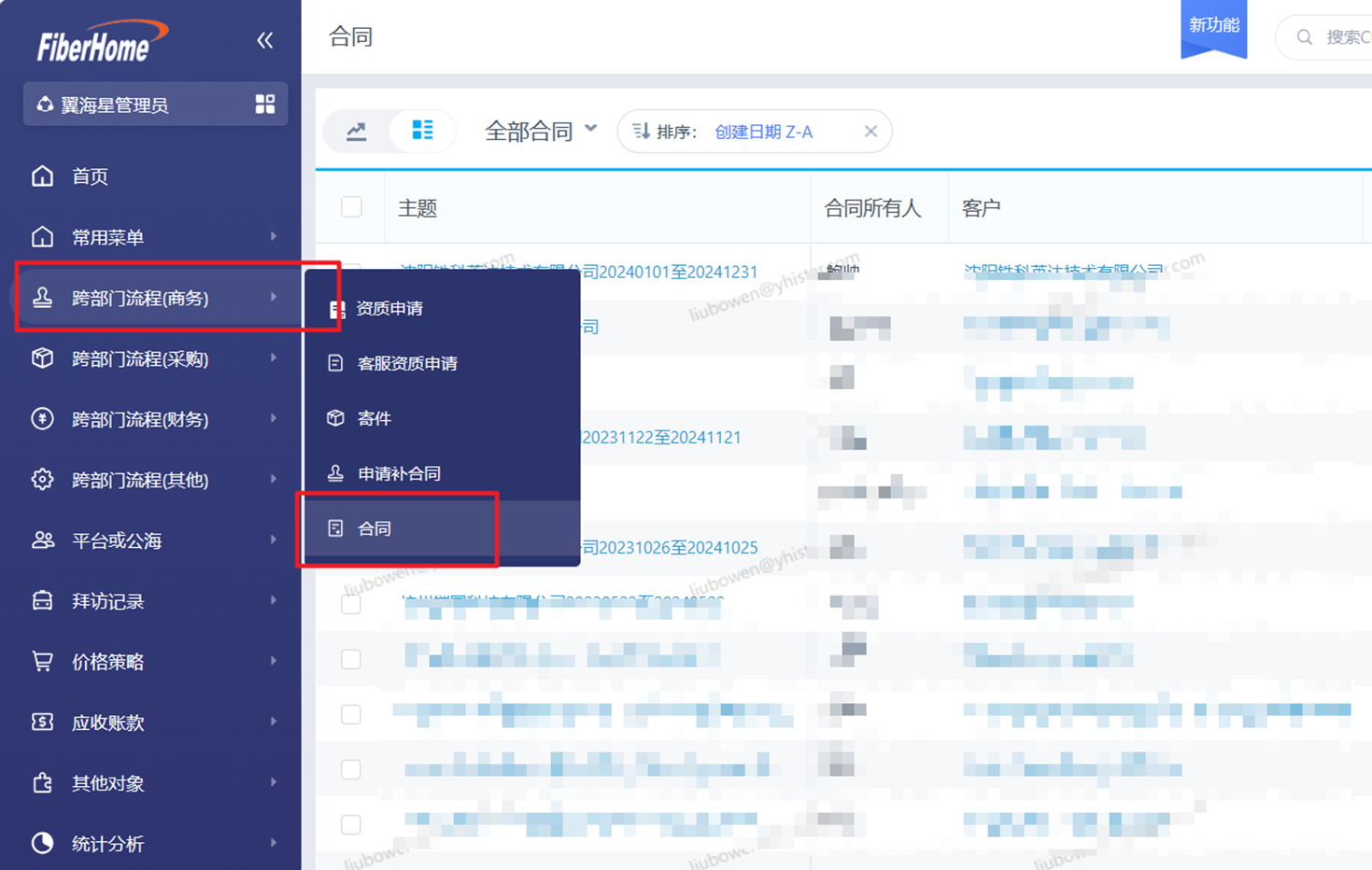
Task: Open the app grid icon beside 翼海星管理员
Action: 265,104
